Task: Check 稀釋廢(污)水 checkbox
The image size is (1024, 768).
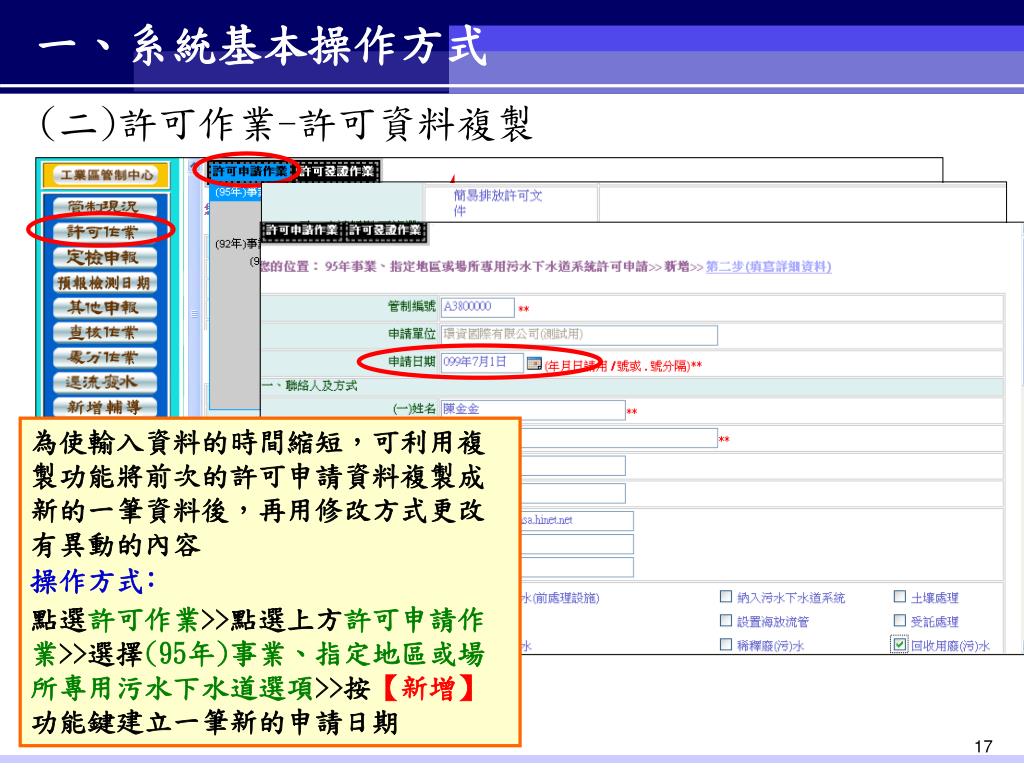Action: [726, 645]
